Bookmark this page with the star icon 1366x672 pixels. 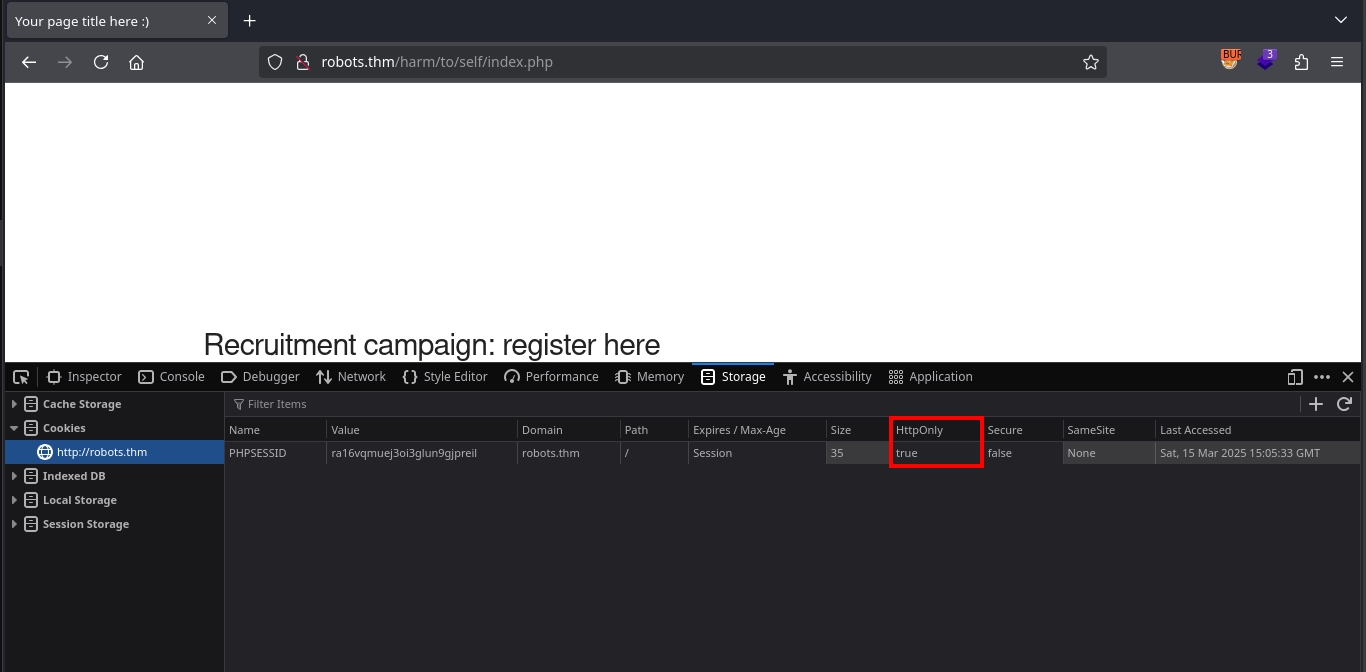pyautogui.click(x=1090, y=62)
